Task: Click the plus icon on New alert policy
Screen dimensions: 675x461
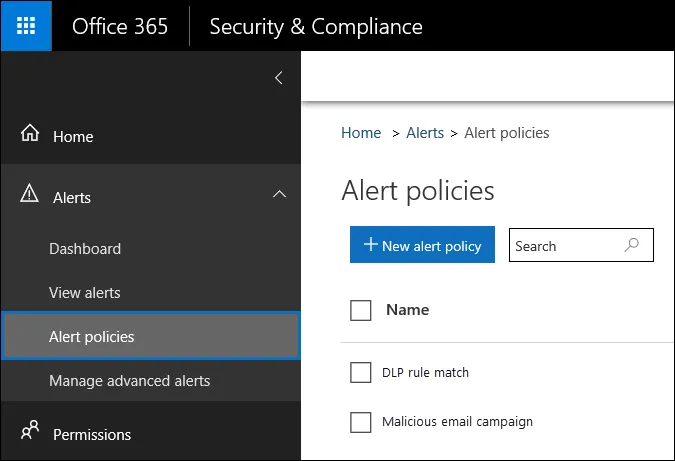Action: [x=370, y=244]
